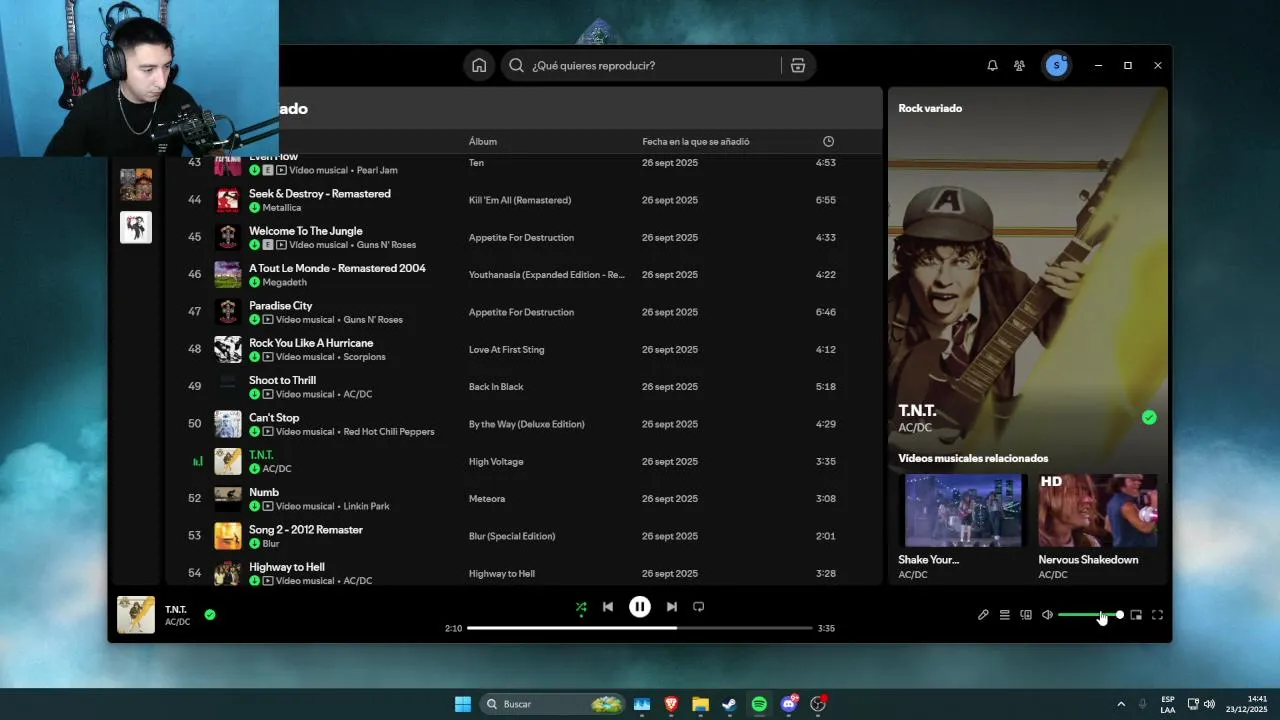Screen dimensions: 1280x720
Task: Toggle repeat mode
Action: pos(699,607)
